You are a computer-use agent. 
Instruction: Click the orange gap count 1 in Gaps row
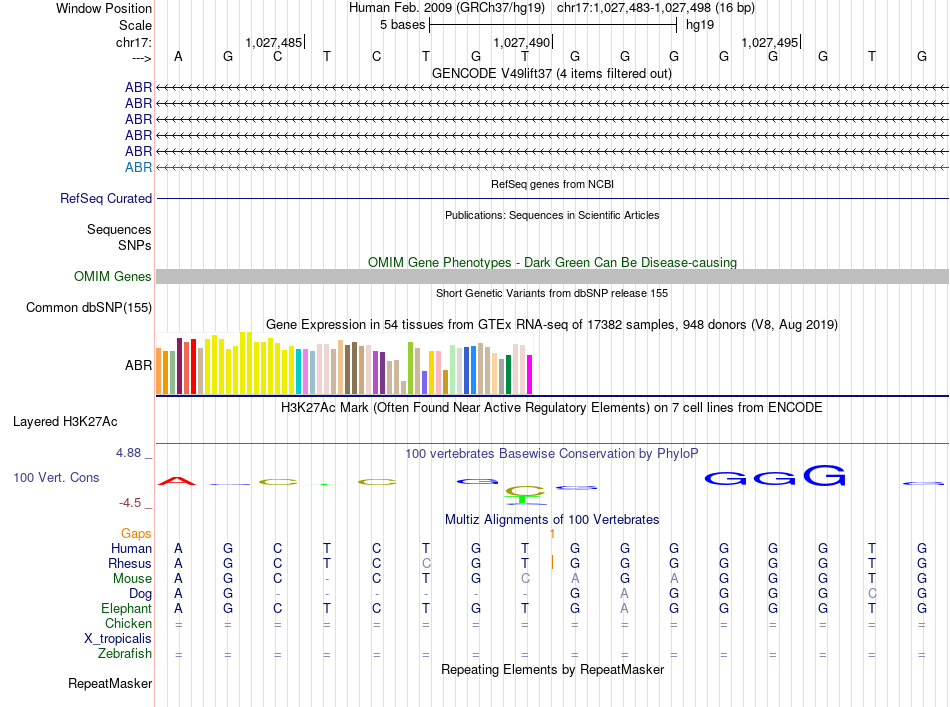coord(552,534)
